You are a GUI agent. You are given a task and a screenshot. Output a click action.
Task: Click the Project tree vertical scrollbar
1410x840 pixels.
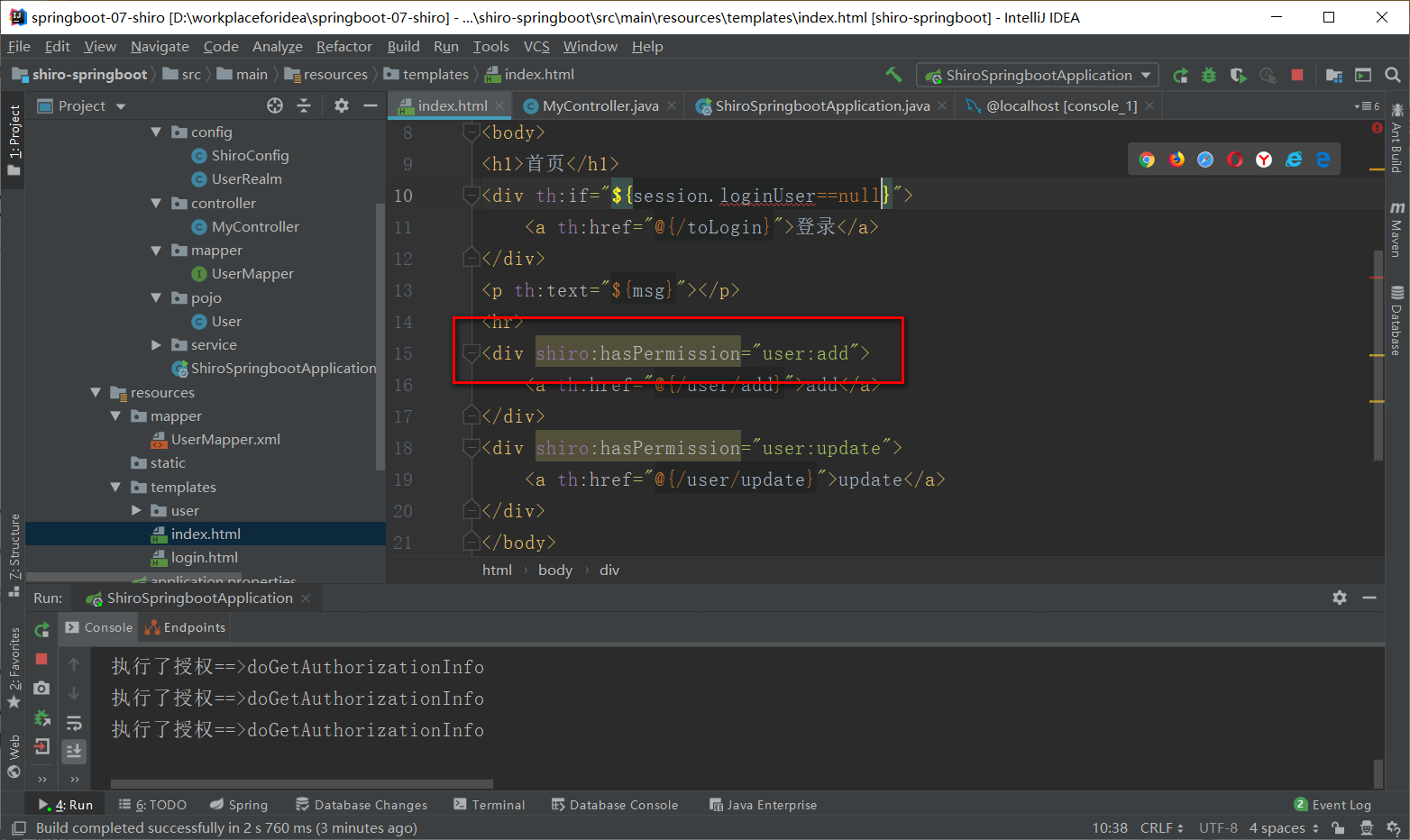[380, 338]
